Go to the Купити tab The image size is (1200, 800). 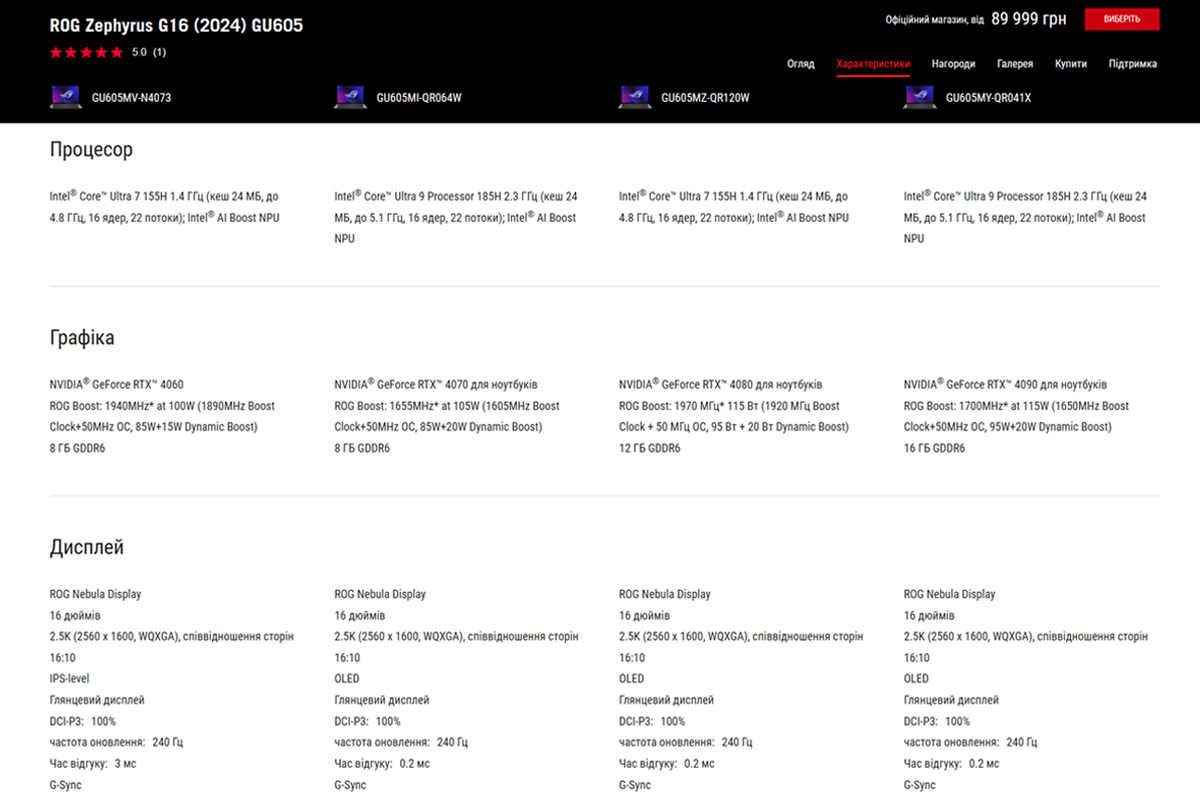click(x=1071, y=64)
